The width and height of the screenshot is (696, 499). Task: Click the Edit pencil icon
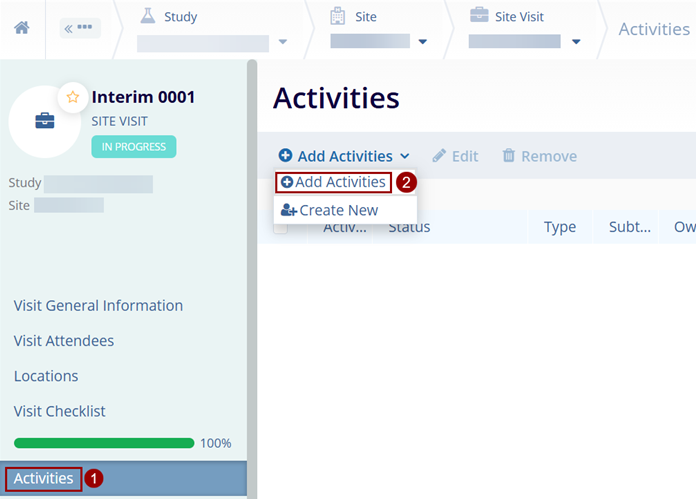click(x=439, y=156)
